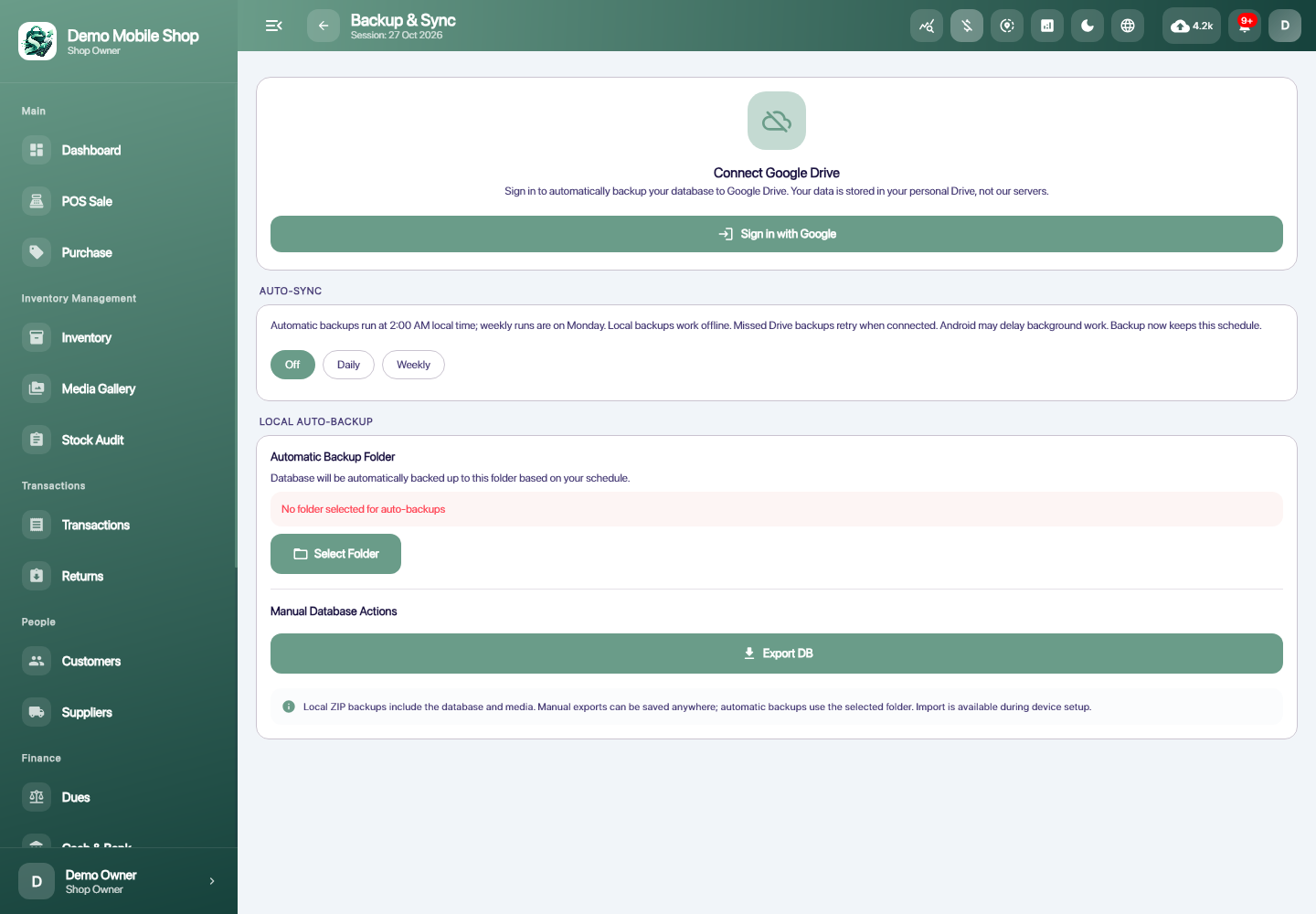
Task: Navigate to Inventory
Action: pos(119,337)
